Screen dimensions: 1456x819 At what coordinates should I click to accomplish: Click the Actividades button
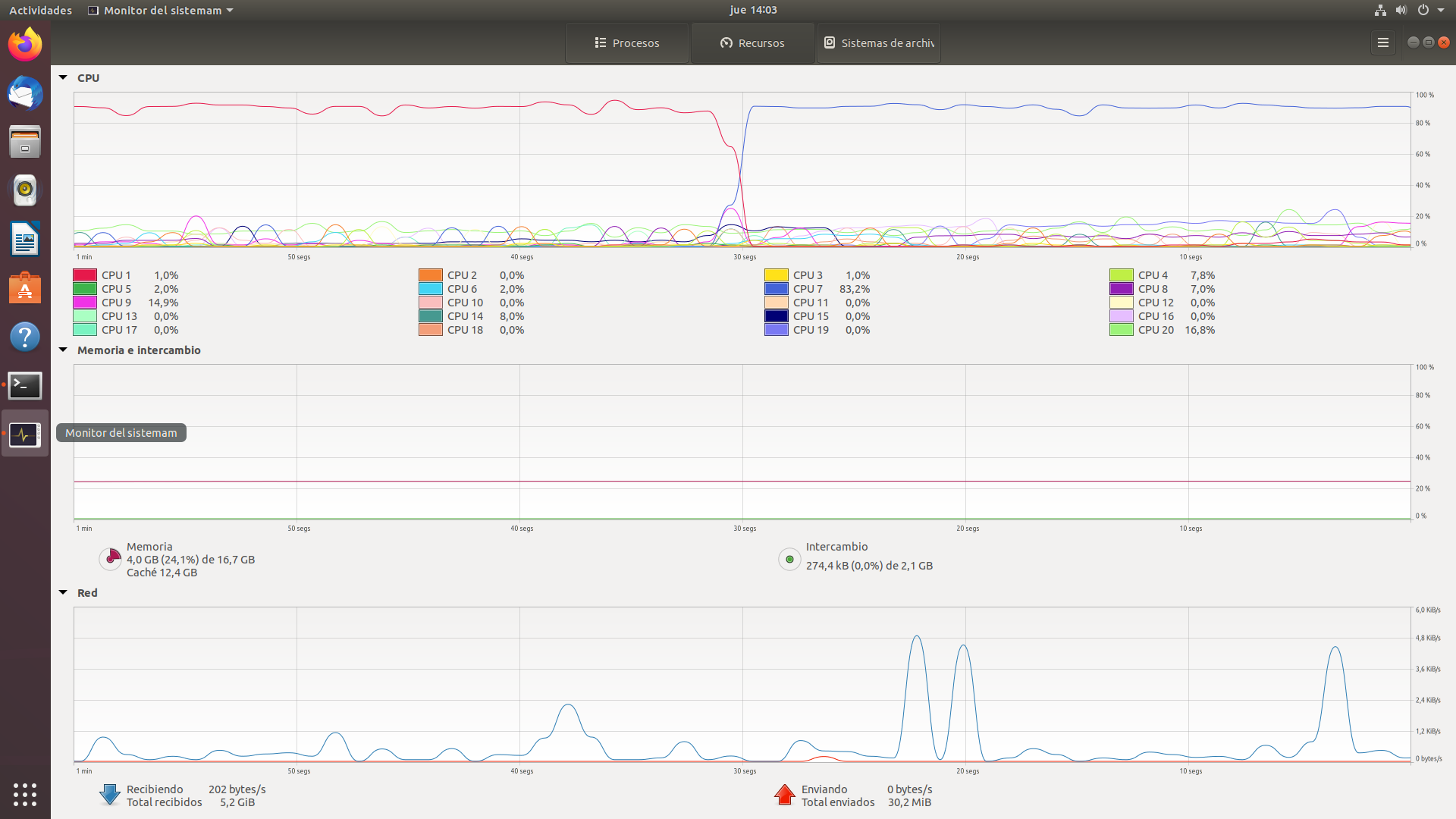point(40,11)
